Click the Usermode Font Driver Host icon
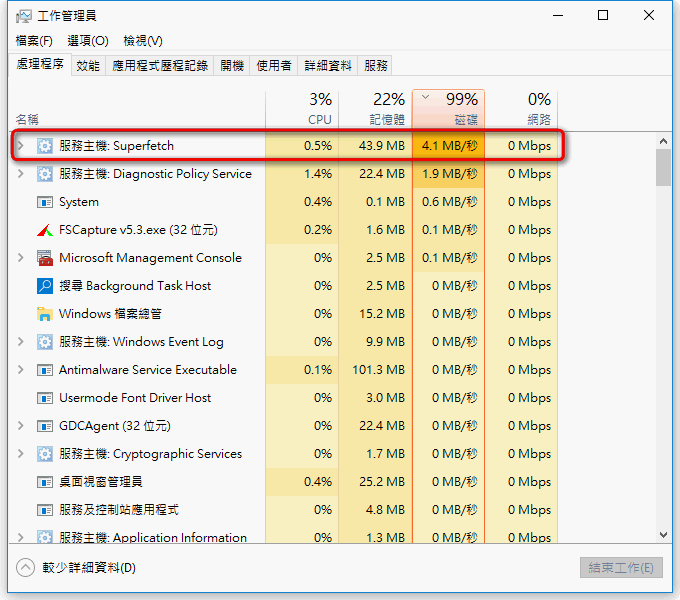The width and height of the screenshot is (680, 600). (45, 398)
